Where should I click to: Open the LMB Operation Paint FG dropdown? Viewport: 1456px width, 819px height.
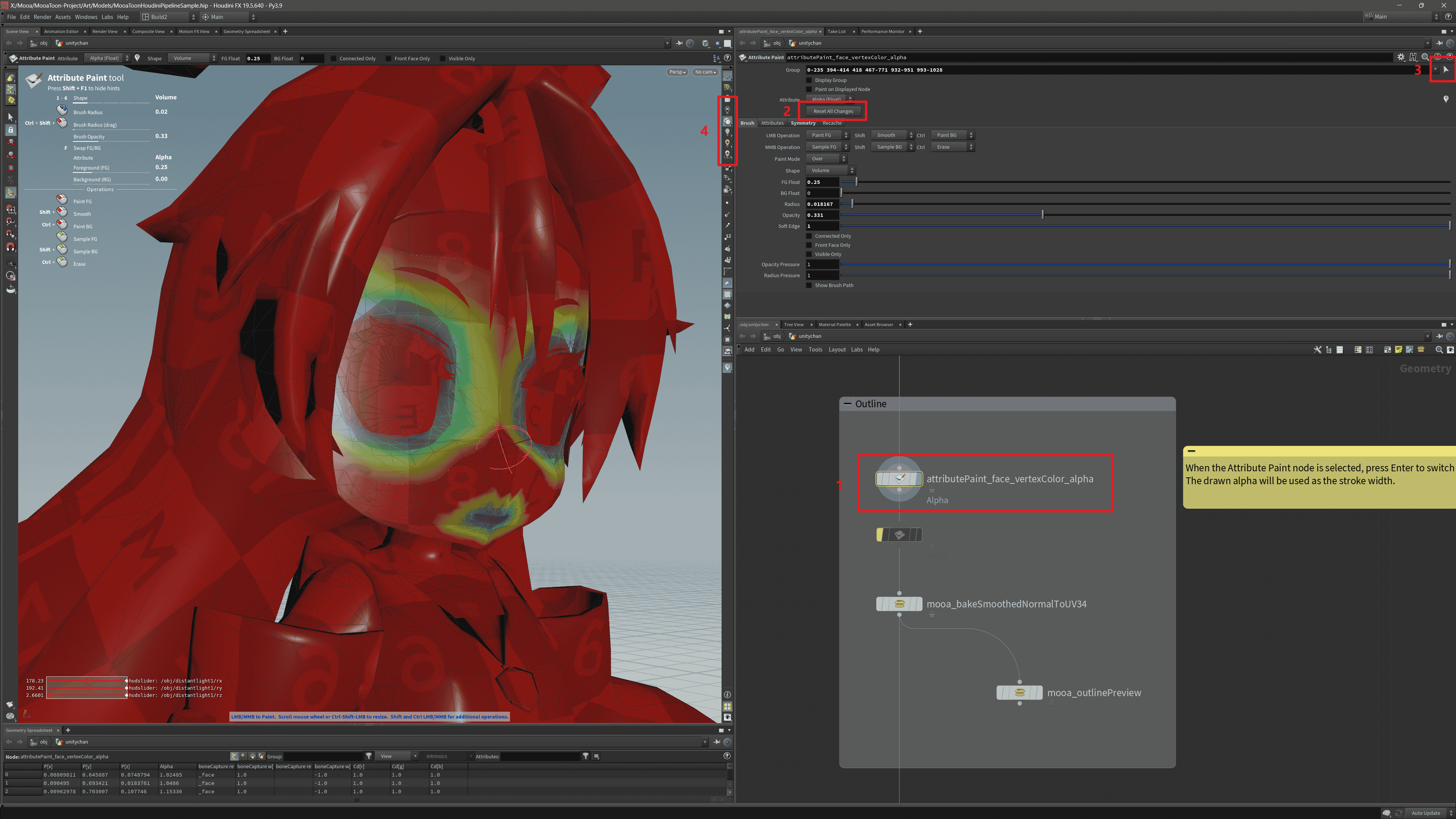[827, 135]
